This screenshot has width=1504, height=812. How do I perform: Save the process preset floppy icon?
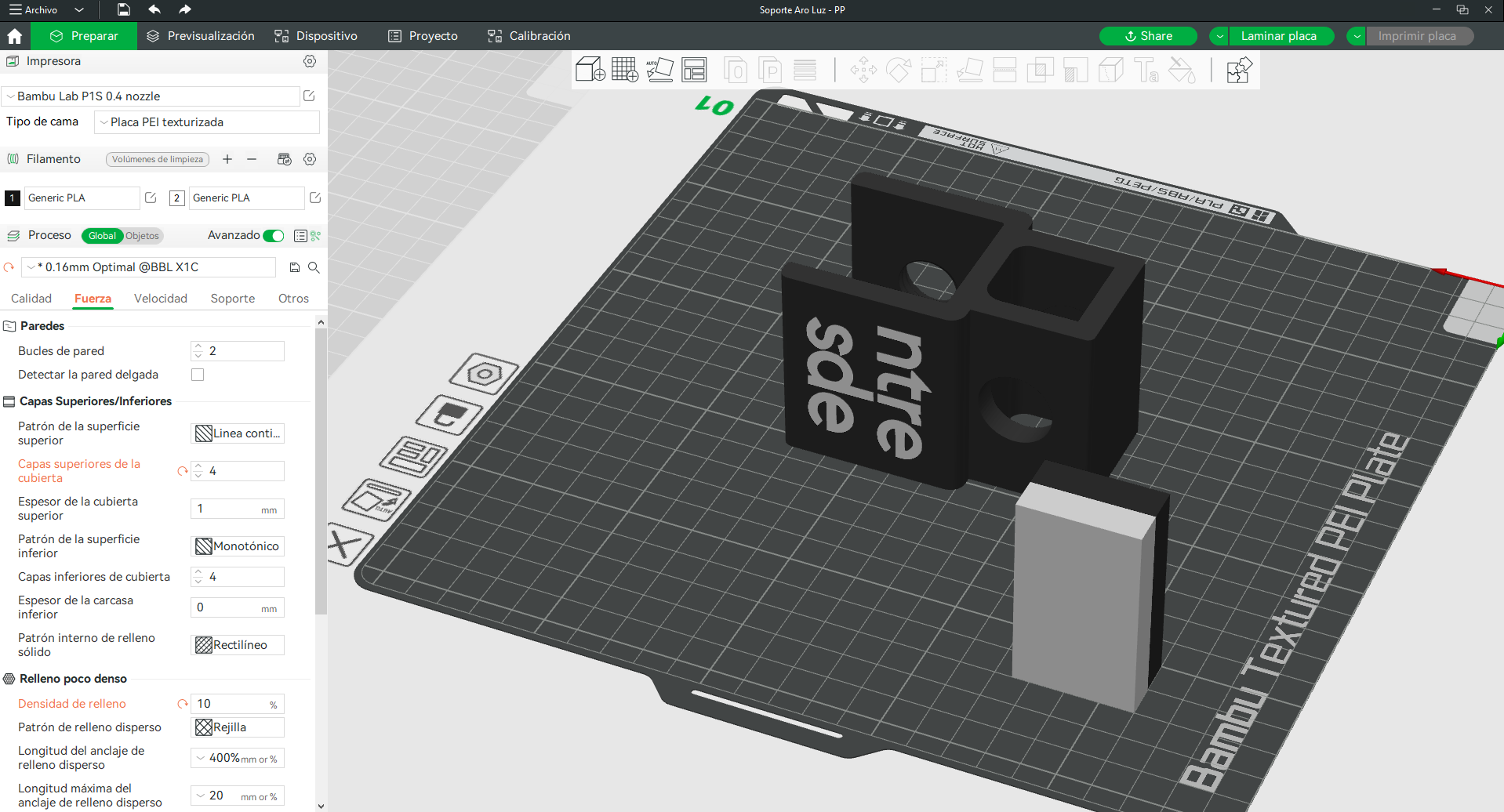295,267
